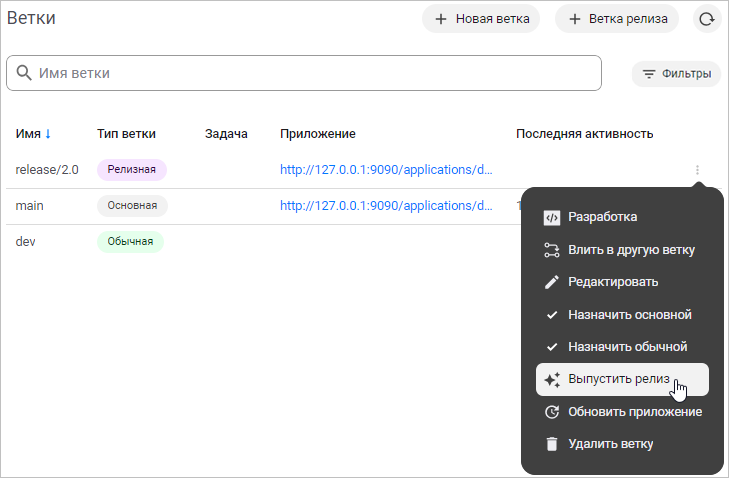Open application link for release/2.0 branch
The height and width of the screenshot is (478, 729).
pos(385,170)
